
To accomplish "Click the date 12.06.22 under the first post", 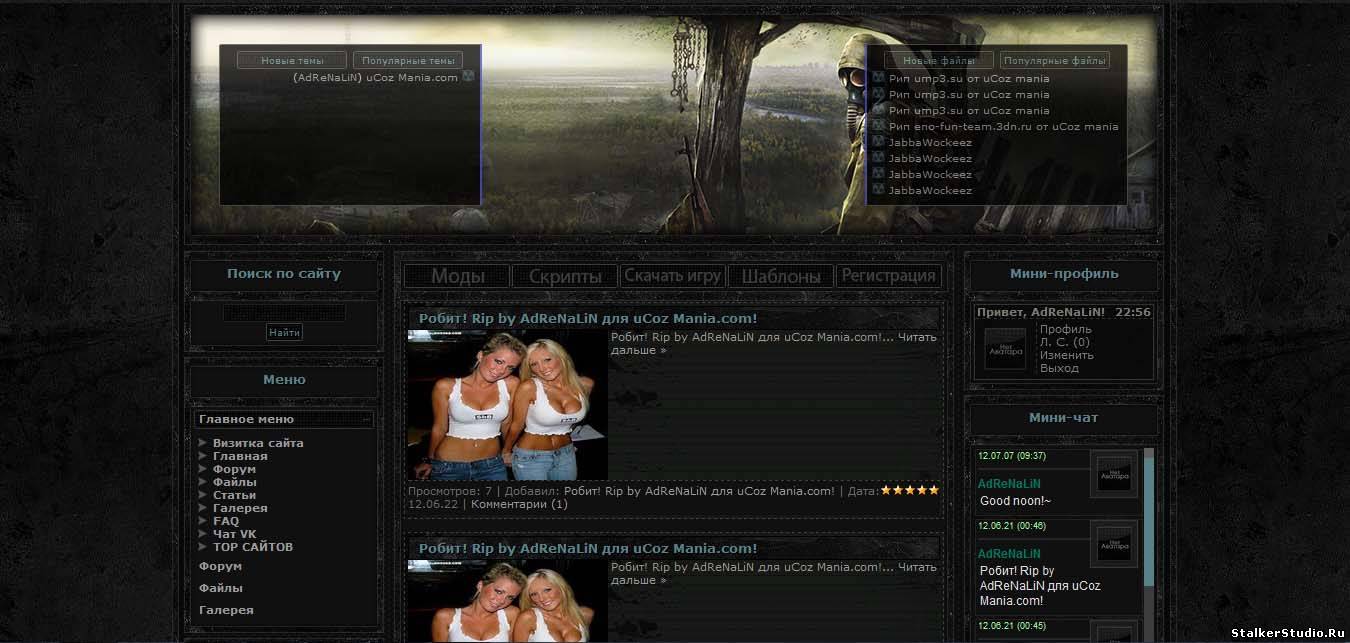I will pos(433,504).
